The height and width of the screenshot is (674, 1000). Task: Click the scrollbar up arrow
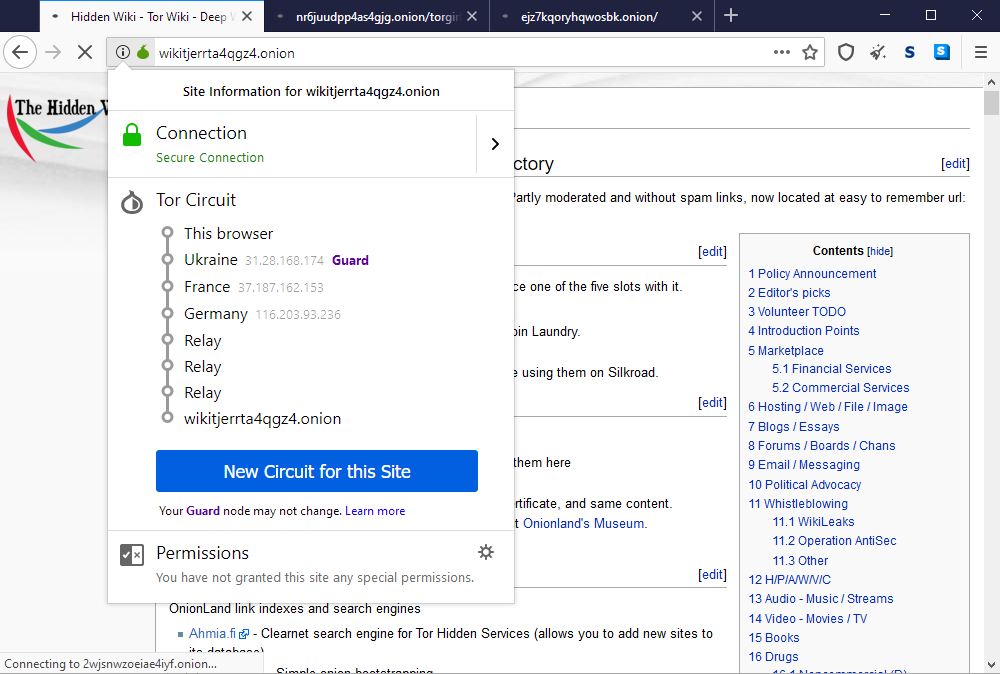[x=991, y=82]
